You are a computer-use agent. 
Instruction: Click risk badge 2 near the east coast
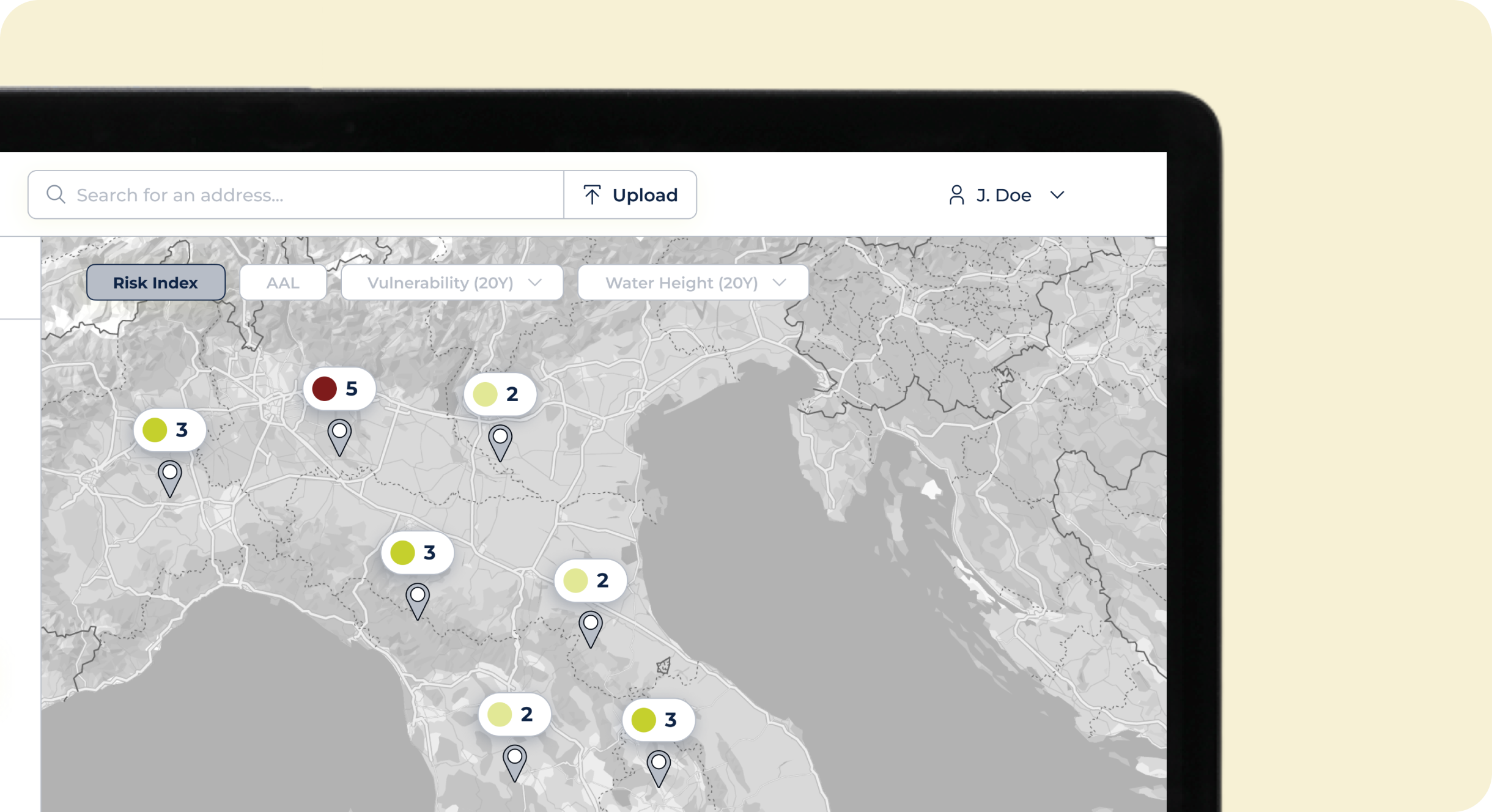coord(590,580)
